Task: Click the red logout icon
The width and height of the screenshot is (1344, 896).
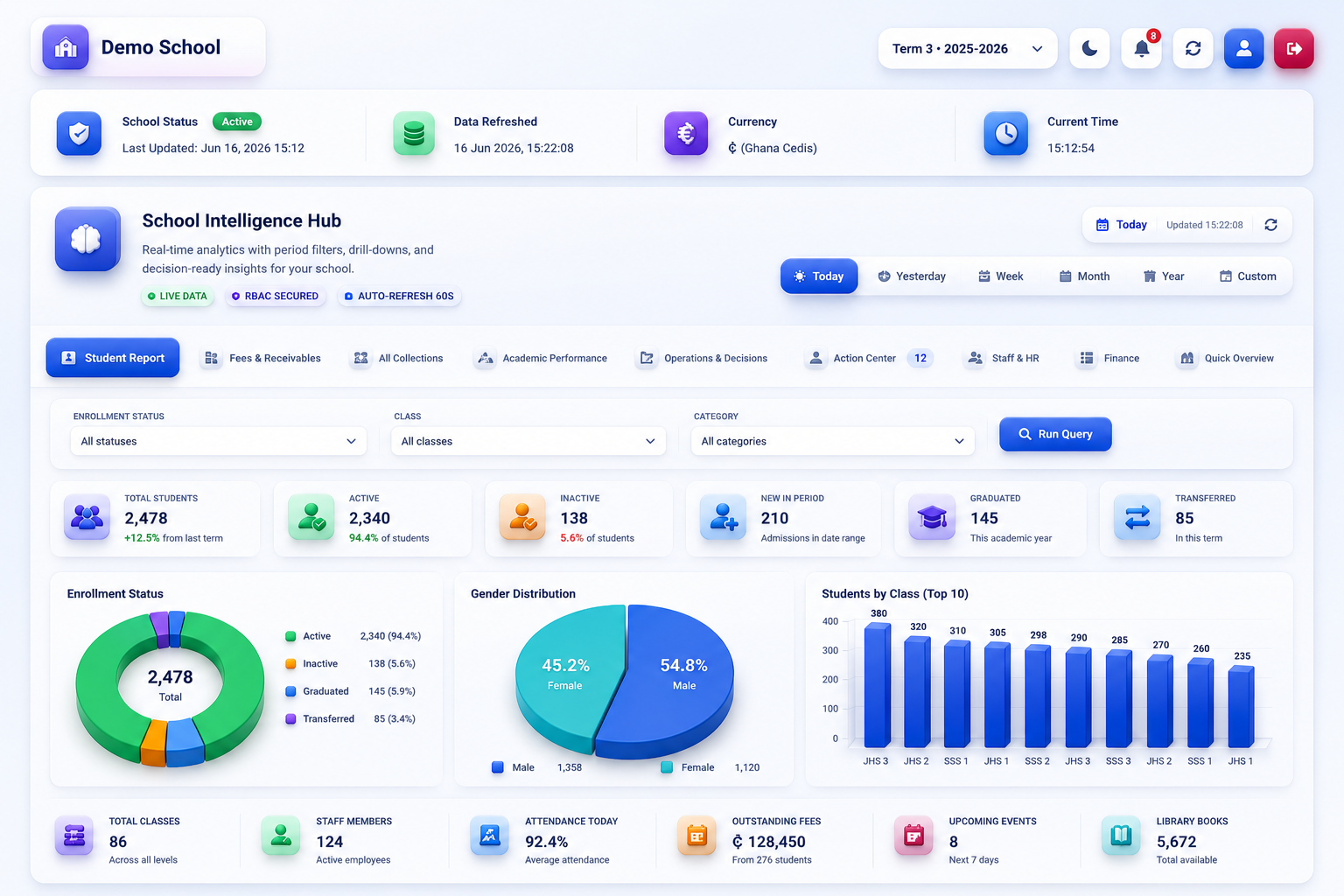Action: [x=1294, y=48]
